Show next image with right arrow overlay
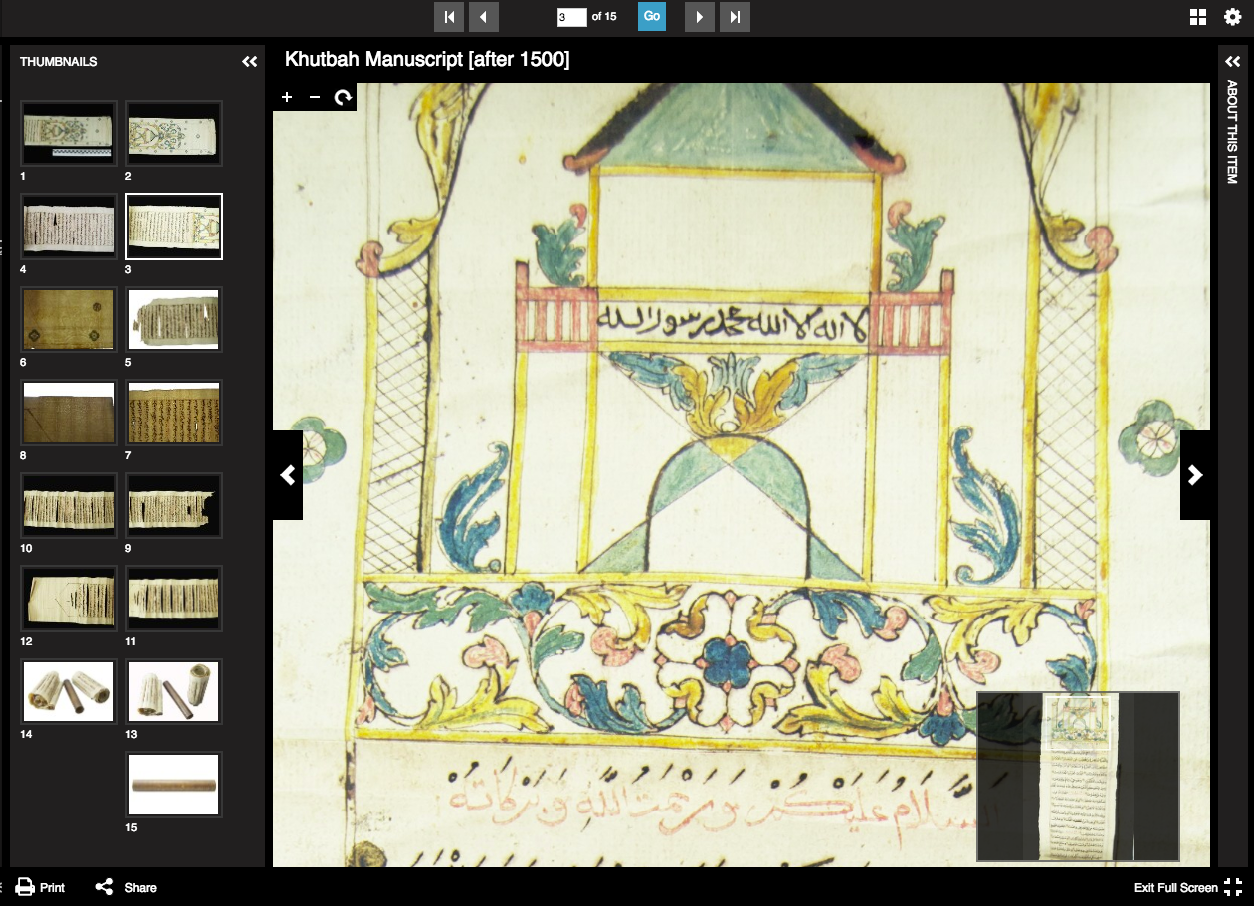Viewport: 1254px width, 906px height. (1195, 475)
